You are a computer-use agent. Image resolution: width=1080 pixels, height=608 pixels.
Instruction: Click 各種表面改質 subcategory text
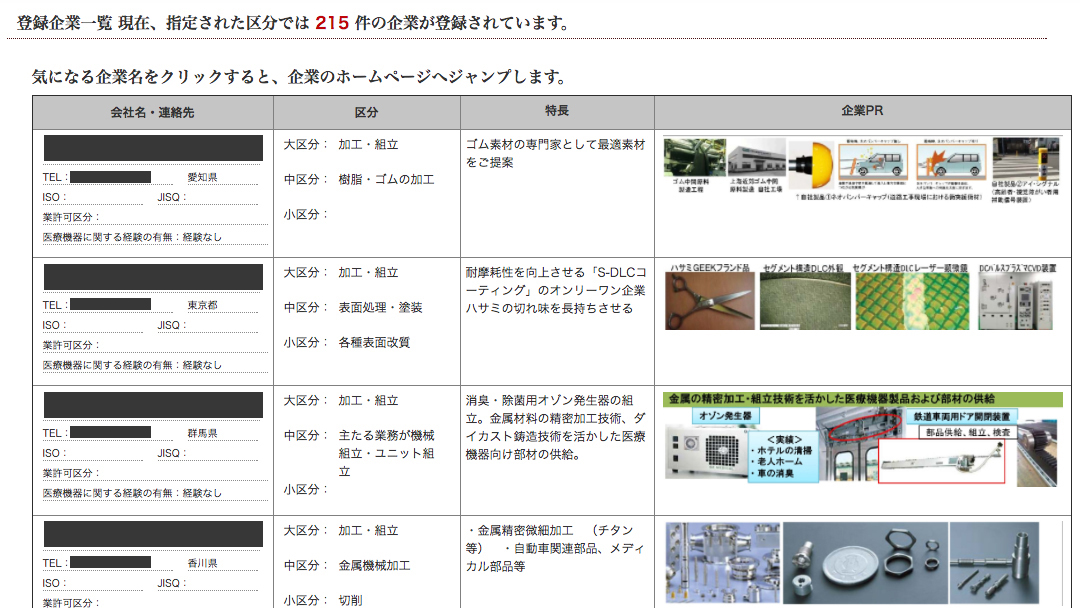point(374,342)
